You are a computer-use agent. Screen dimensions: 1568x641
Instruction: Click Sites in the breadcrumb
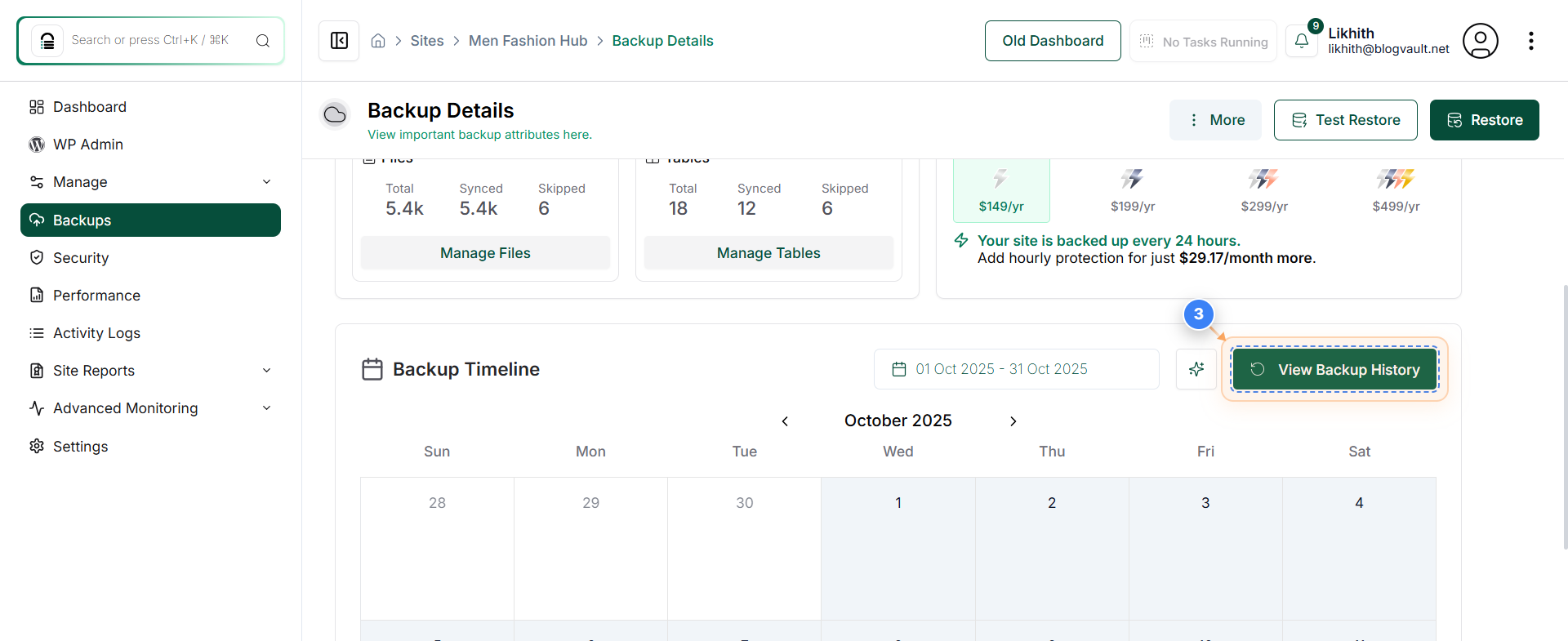[427, 41]
